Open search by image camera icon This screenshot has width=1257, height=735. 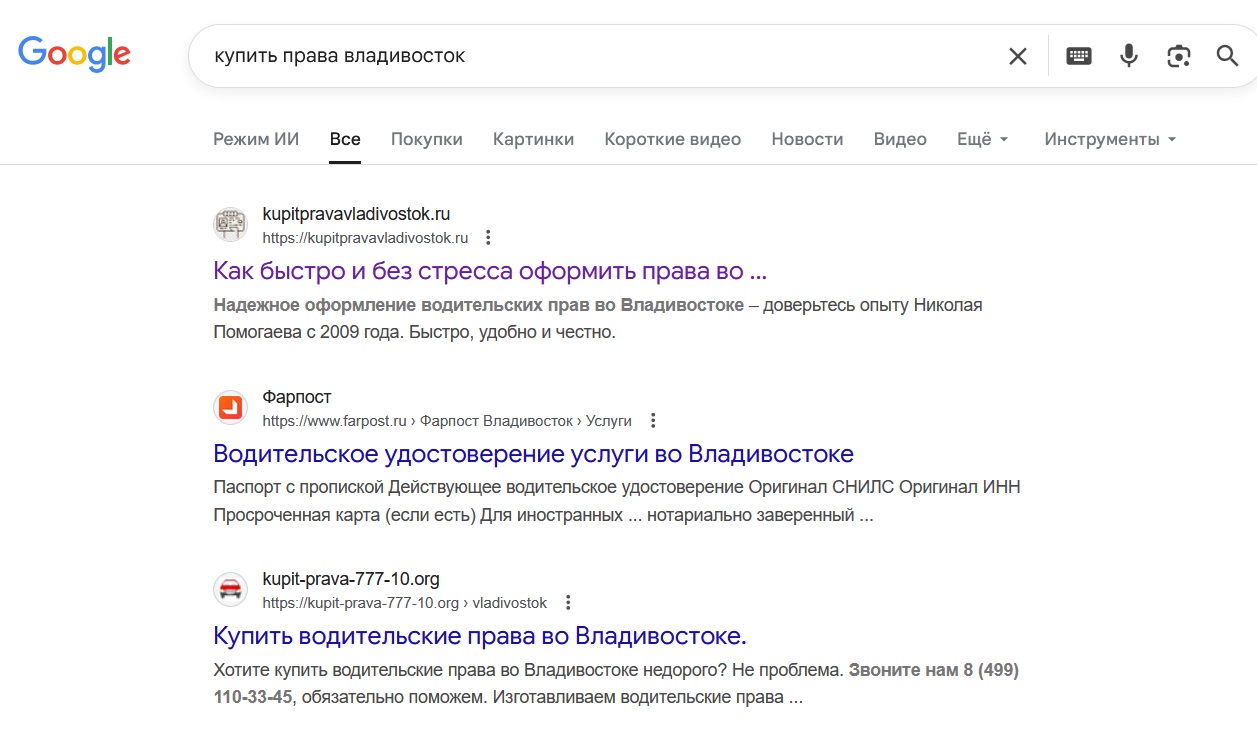(1178, 56)
